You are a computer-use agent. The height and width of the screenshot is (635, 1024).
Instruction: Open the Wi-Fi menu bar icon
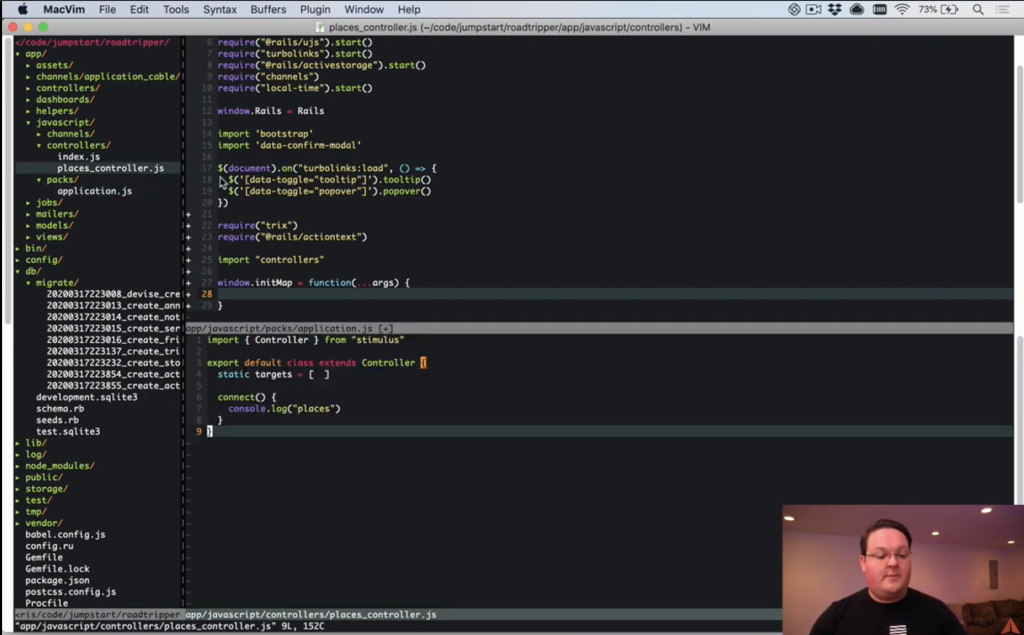(901, 9)
